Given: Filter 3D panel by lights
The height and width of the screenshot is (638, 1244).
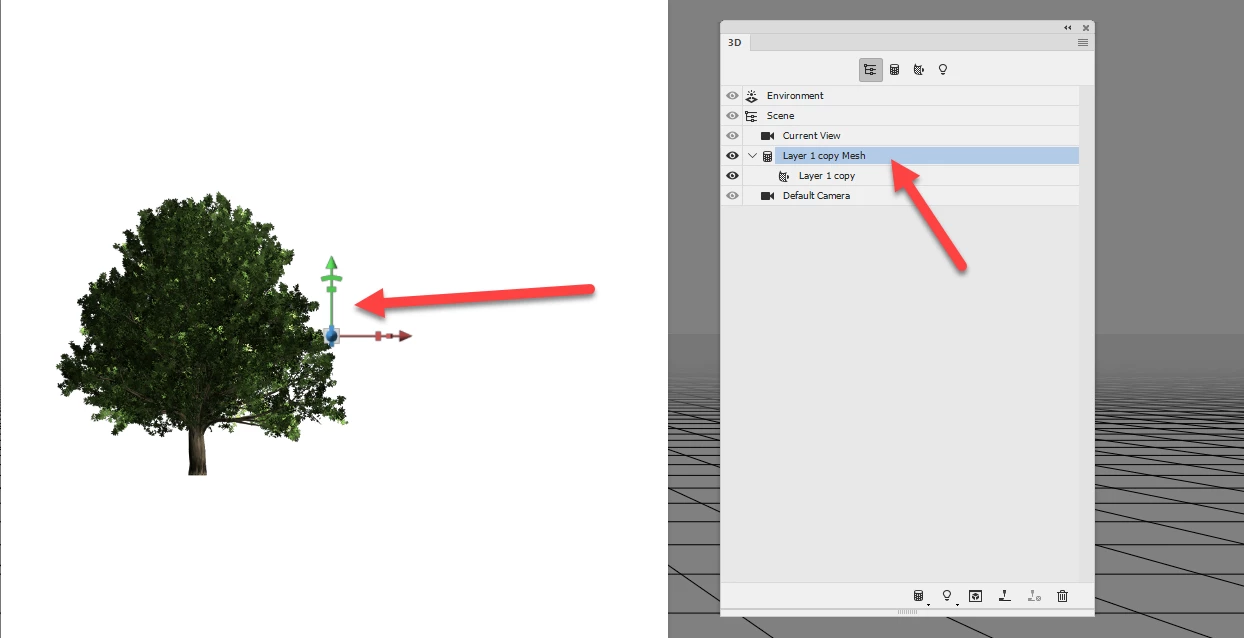Looking at the screenshot, I should [x=942, y=70].
